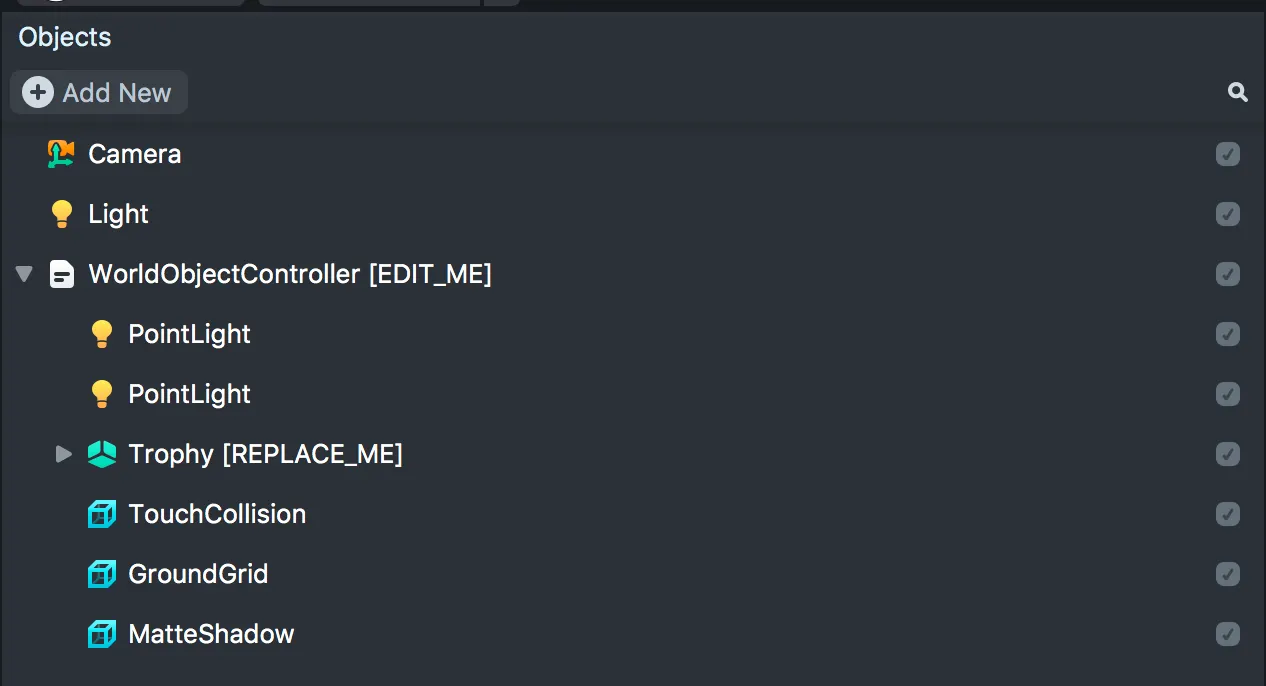Click the MatteShadow mesh cube icon
Image resolution: width=1266 pixels, height=686 pixels.
coord(102,634)
